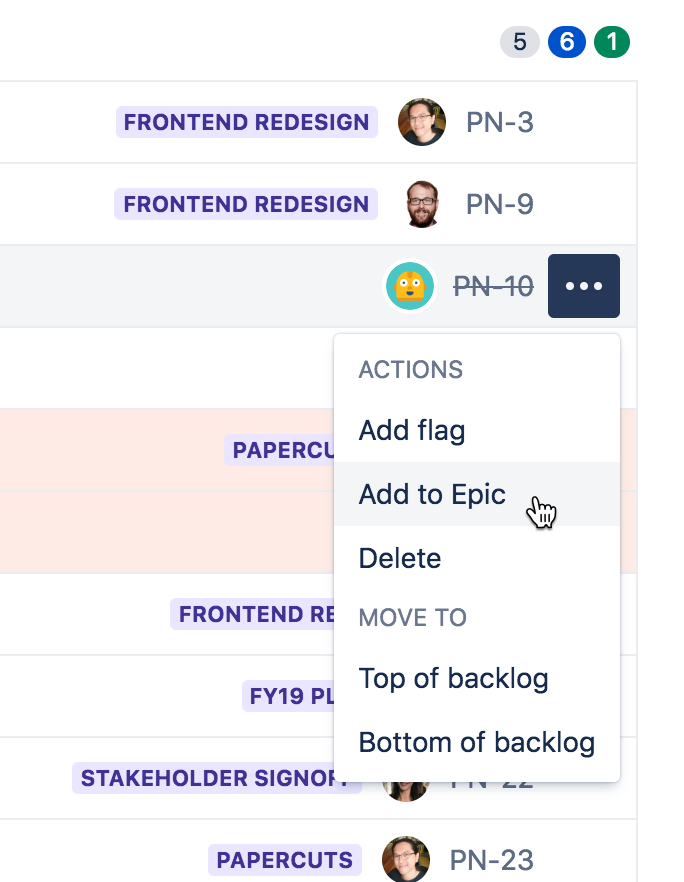The width and height of the screenshot is (684, 882).
Task: Click the emoji avatar on issue PN-10
Action: (x=410, y=286)
